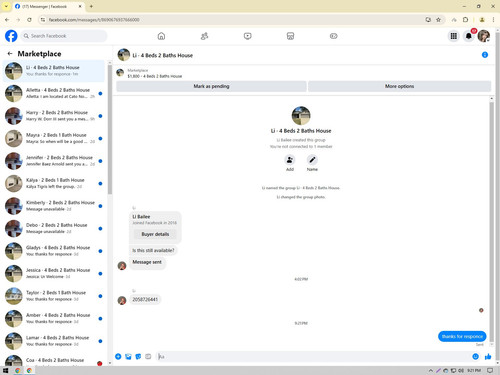Open the tab search dropdown arrow
Screen dimensions: 500x375
6,6
